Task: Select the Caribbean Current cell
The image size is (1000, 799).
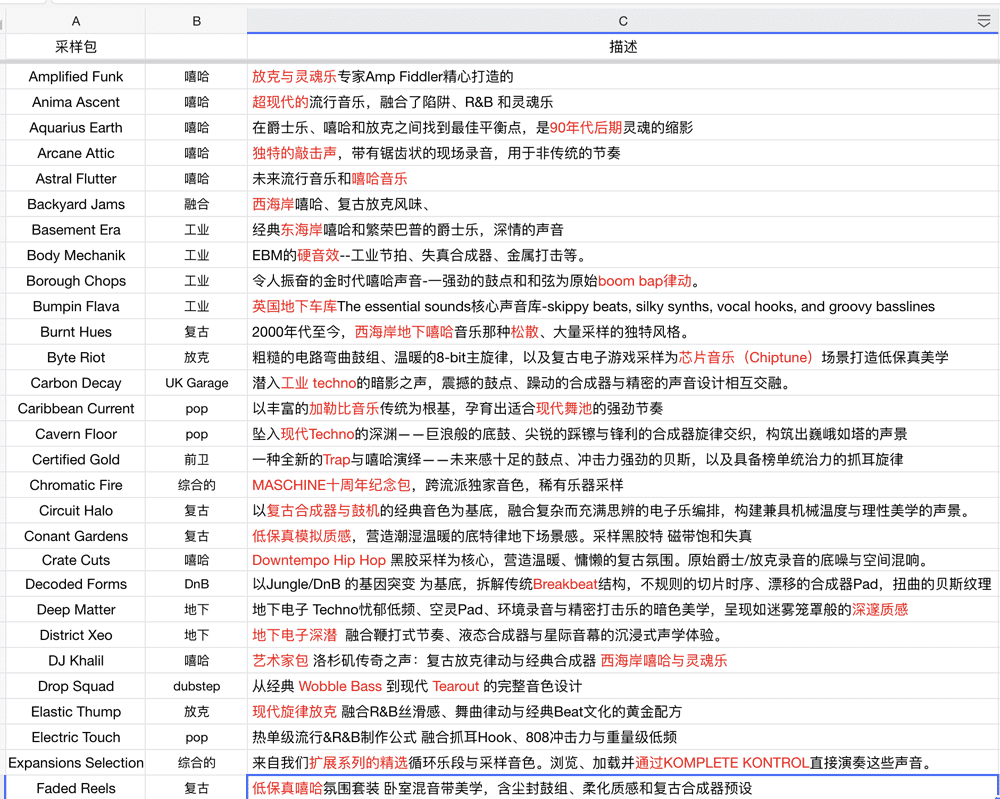Action: 75,408
